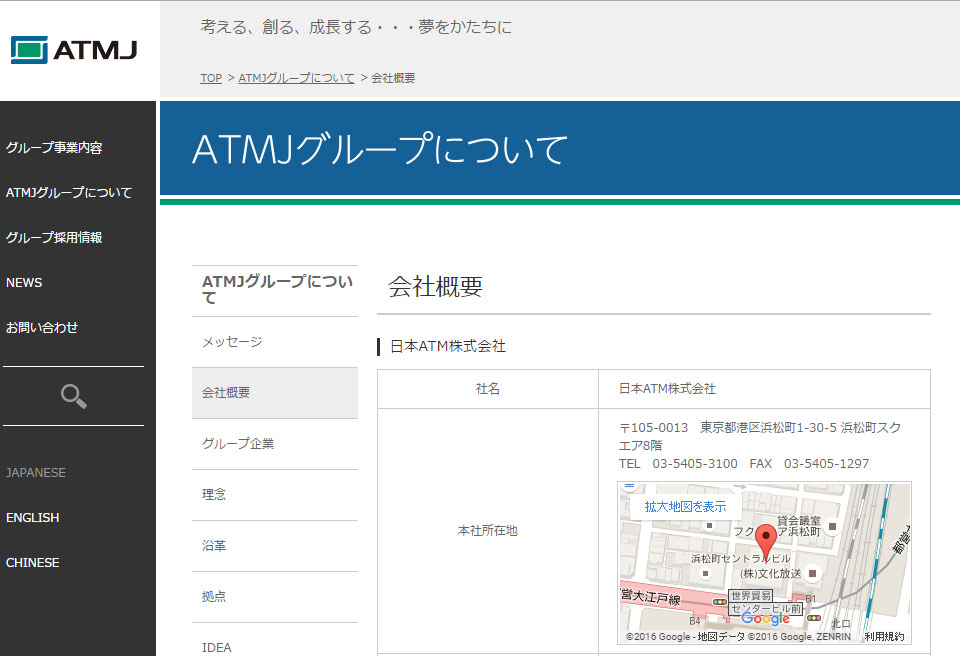Click 営大江戸線 label on map

[650, 595]
